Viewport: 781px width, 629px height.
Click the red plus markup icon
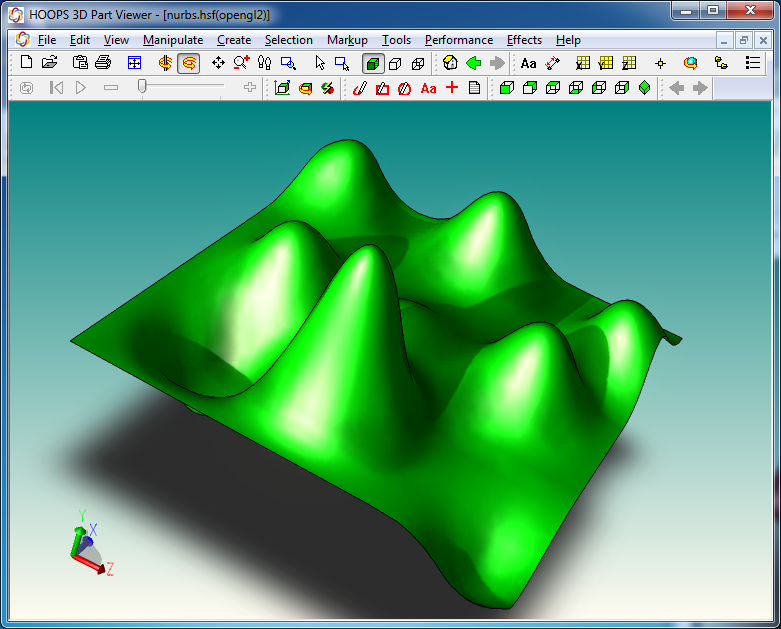tap(452, 88)
